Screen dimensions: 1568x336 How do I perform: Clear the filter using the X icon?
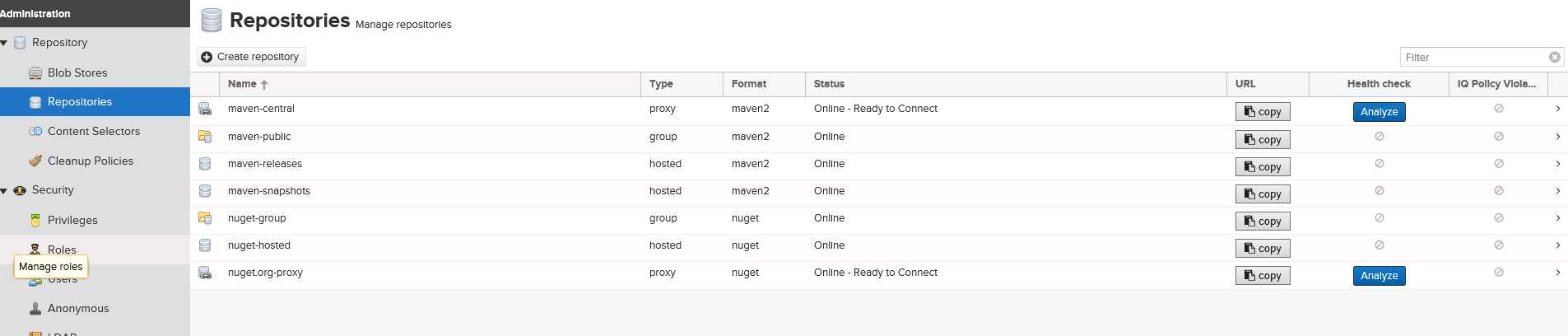click(x=1554, y=58)
